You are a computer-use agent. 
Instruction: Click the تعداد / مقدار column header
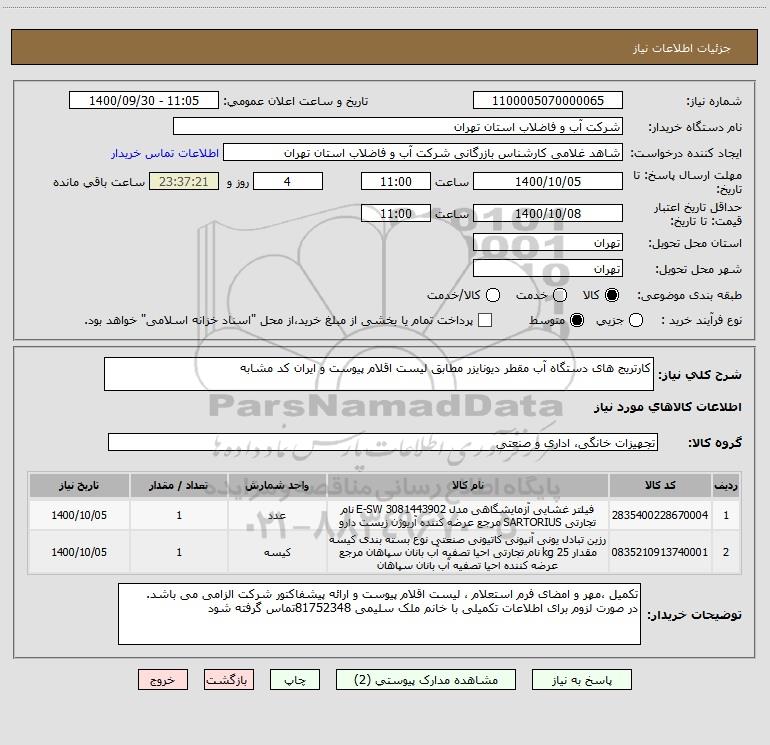click(179, 485)
